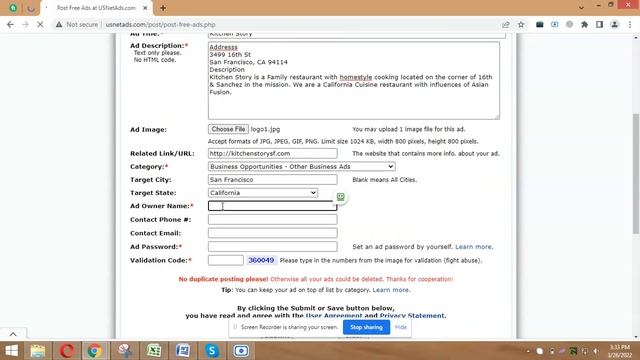Share this page using the share icon
The height and width of the screenshot is (360, 640).
pos(506,24)
